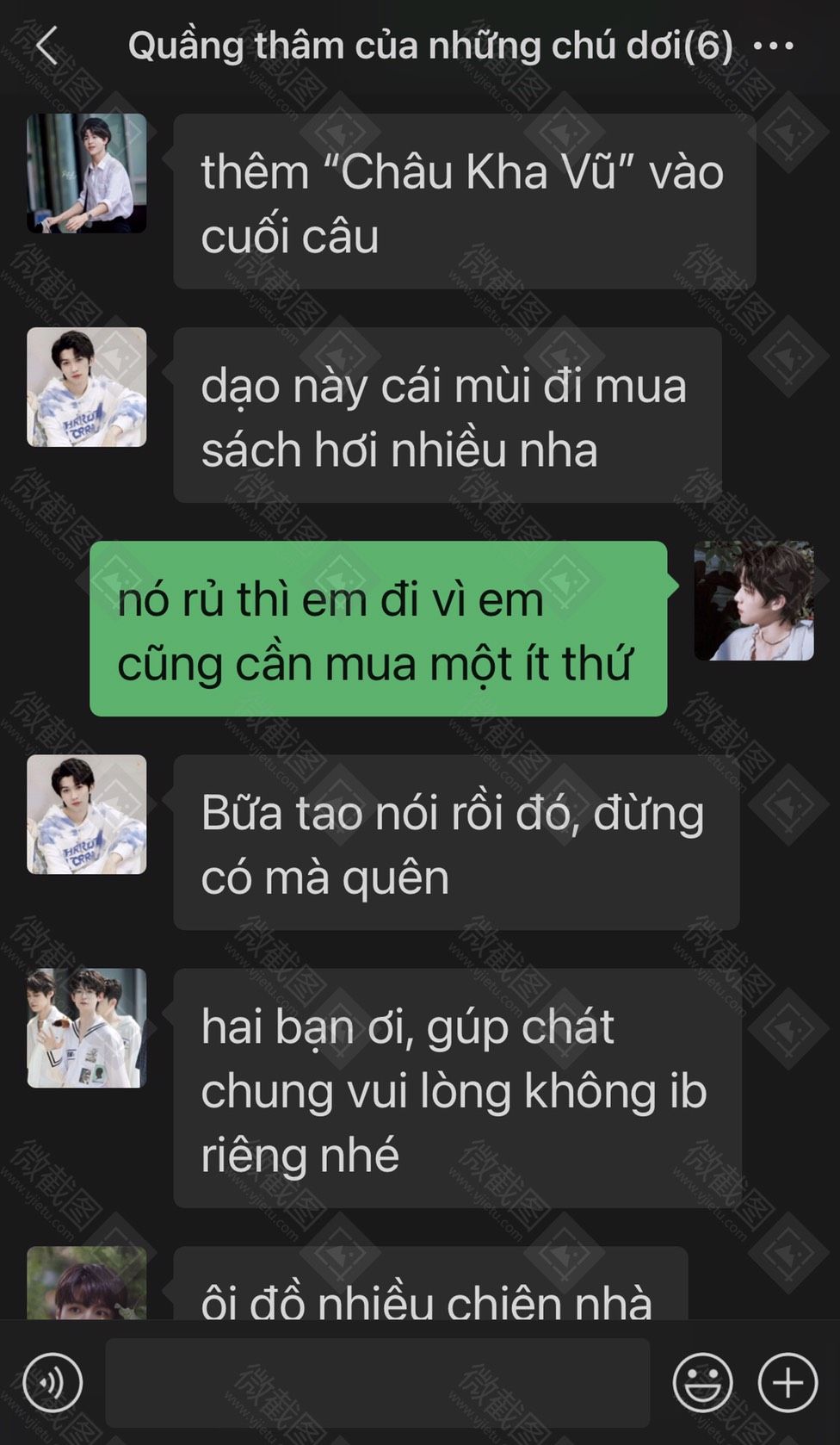Select the 'hai bạn ơi, gúp chát chung' message
This screenshot has width=840, height=1445.
tap(458, 1088)
